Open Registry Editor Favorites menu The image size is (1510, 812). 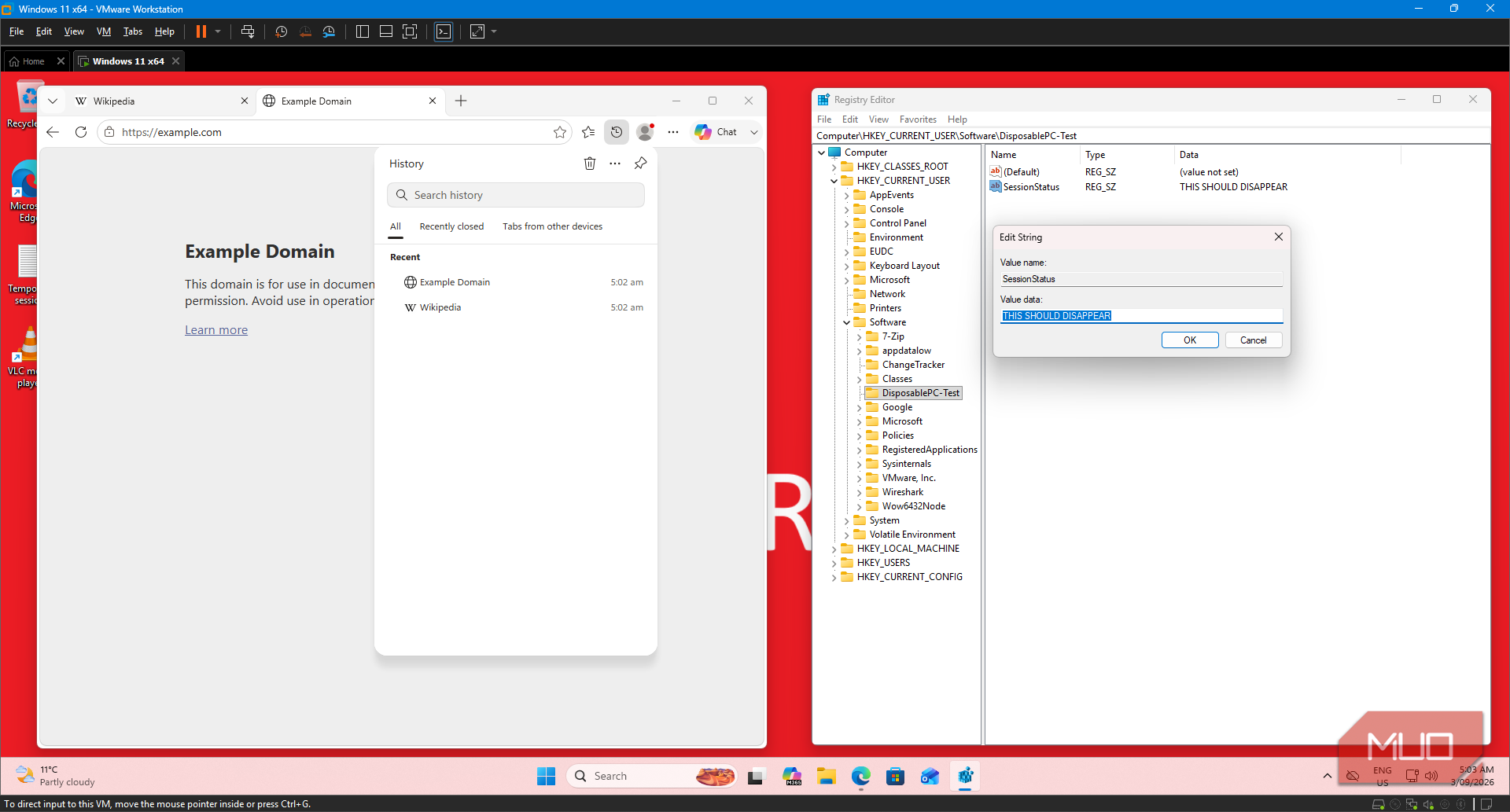pos(918,119)
